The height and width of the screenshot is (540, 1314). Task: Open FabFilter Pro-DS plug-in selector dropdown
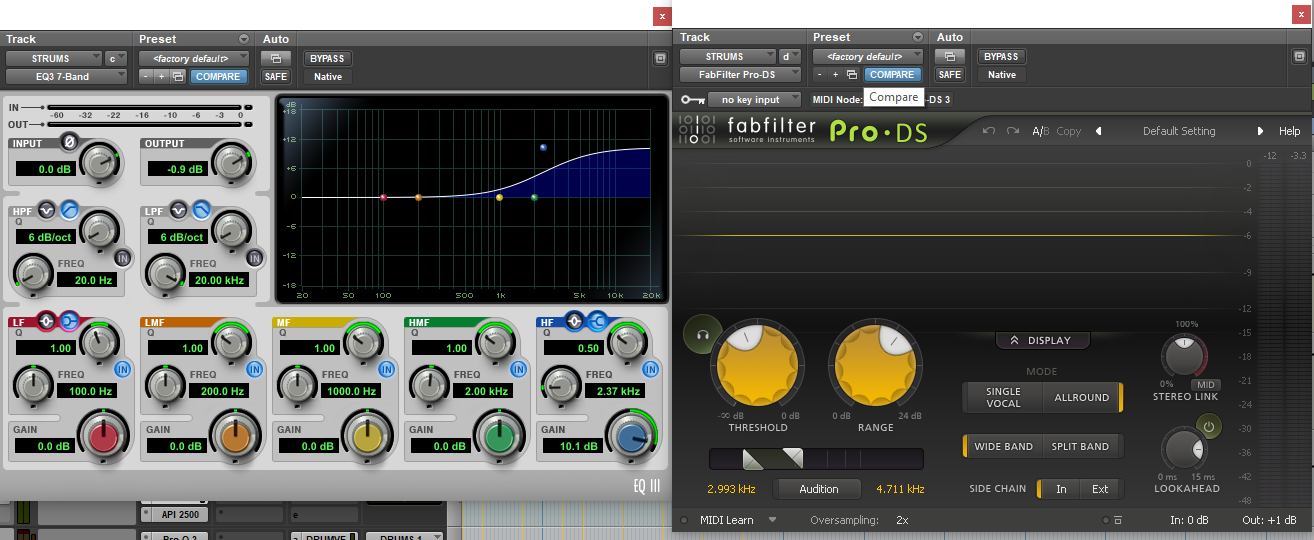pos(741,74)
